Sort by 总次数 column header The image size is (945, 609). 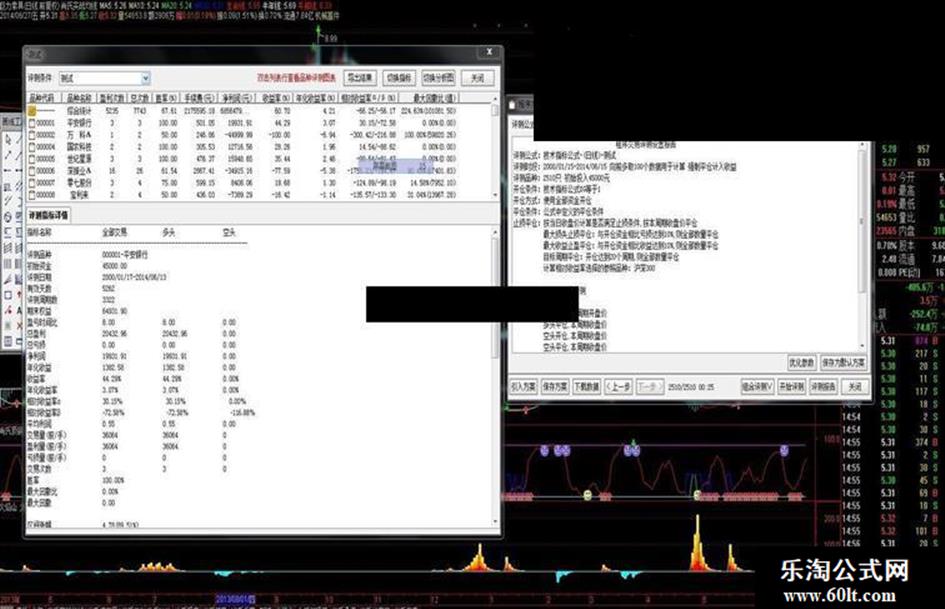point(139,98)
